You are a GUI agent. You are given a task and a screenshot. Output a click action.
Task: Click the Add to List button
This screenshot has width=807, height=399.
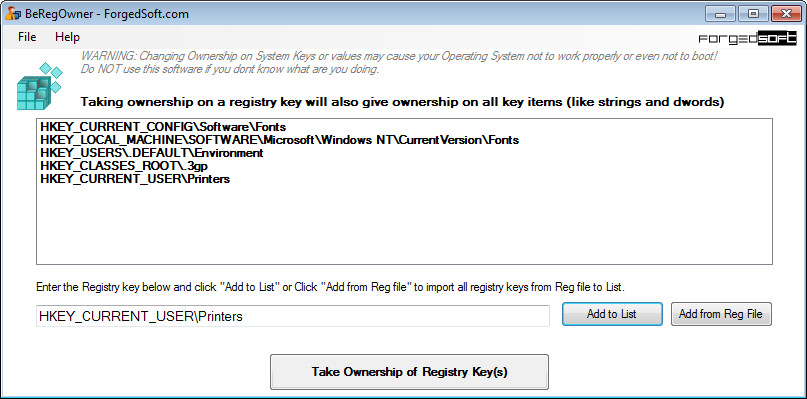[612, 314]
